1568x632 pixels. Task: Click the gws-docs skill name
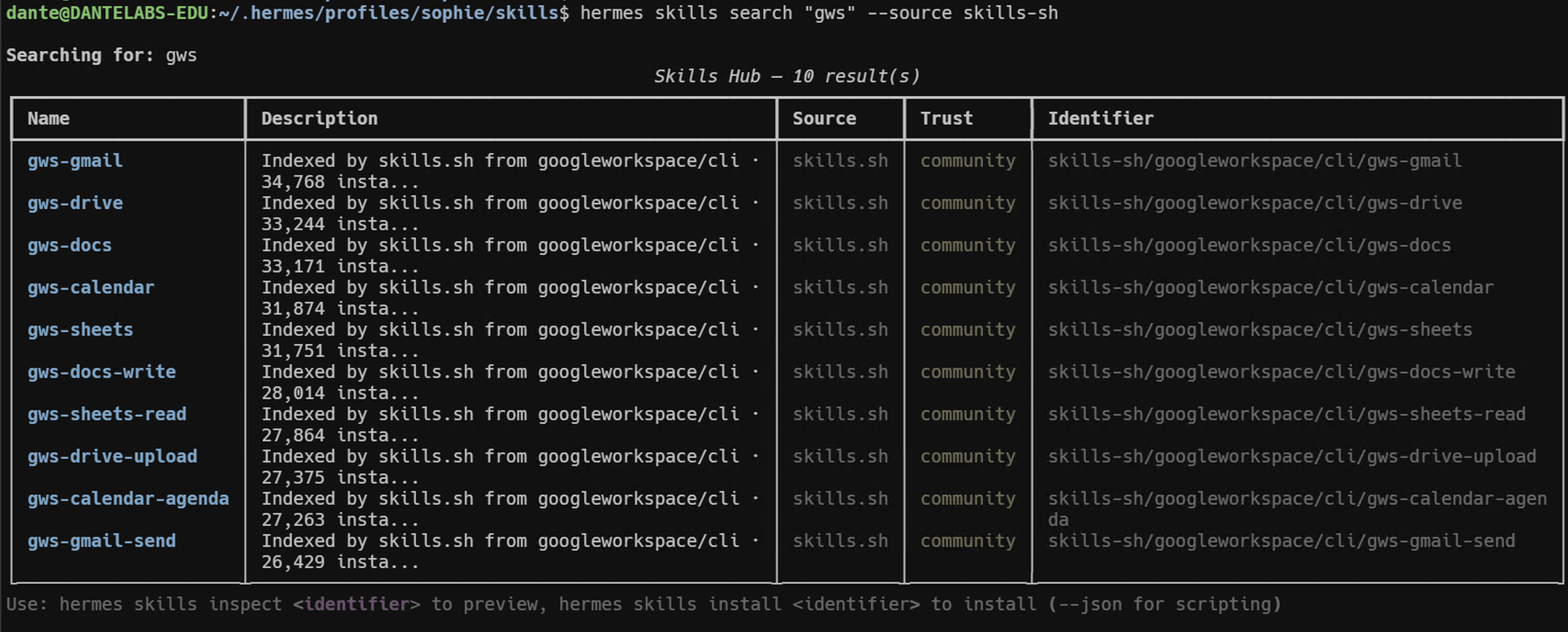coord(69,246)
